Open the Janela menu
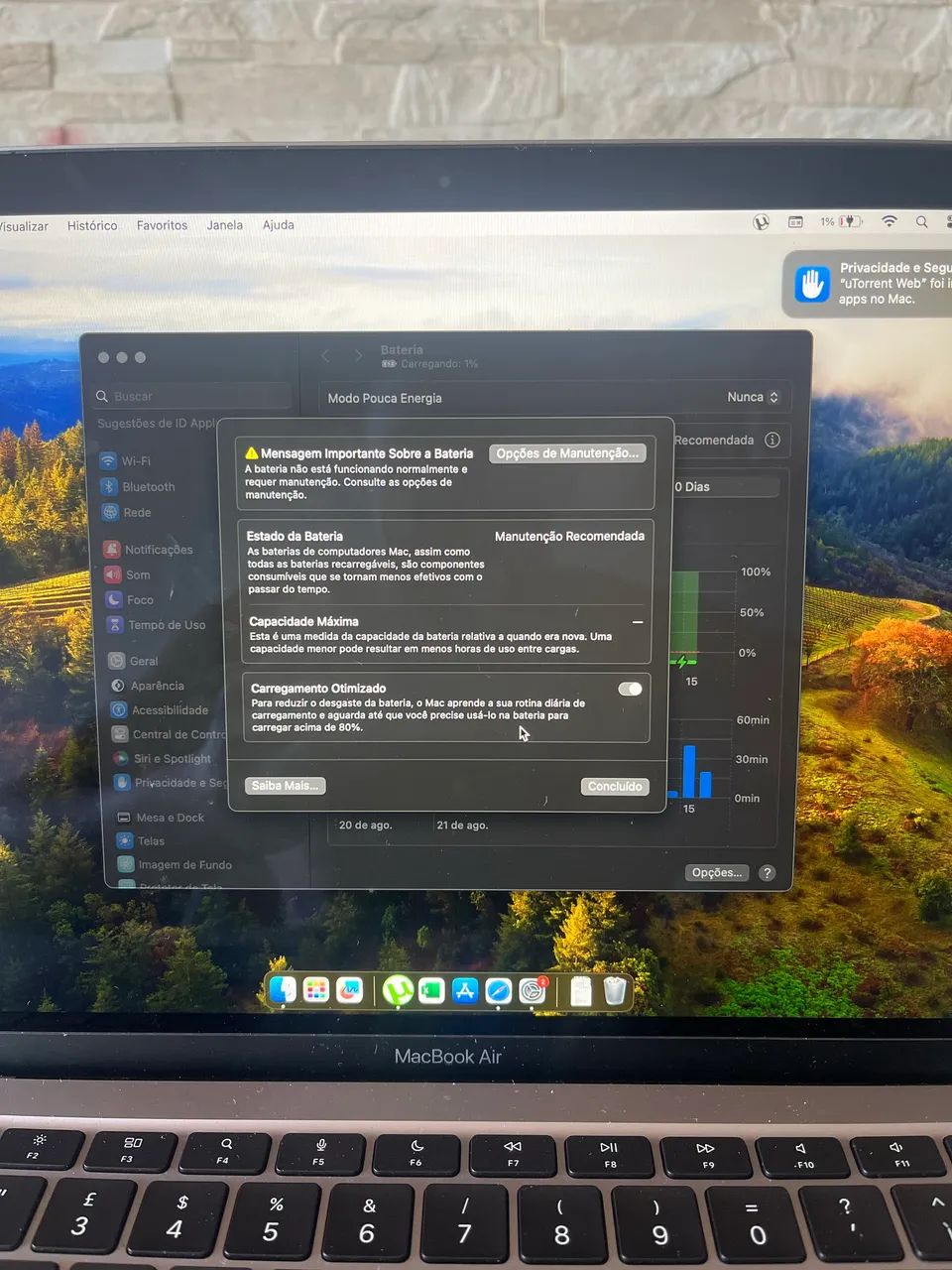Screen dimensions: 952x1270 [x=224, y=225]
